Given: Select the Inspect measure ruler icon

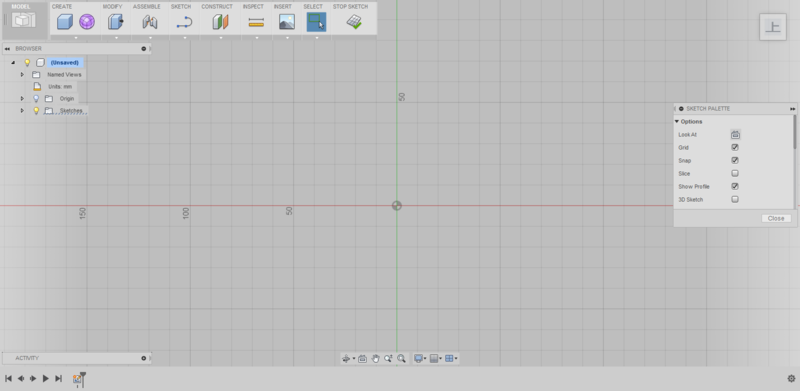Looking at the screenshot, I should pos(256,22).
